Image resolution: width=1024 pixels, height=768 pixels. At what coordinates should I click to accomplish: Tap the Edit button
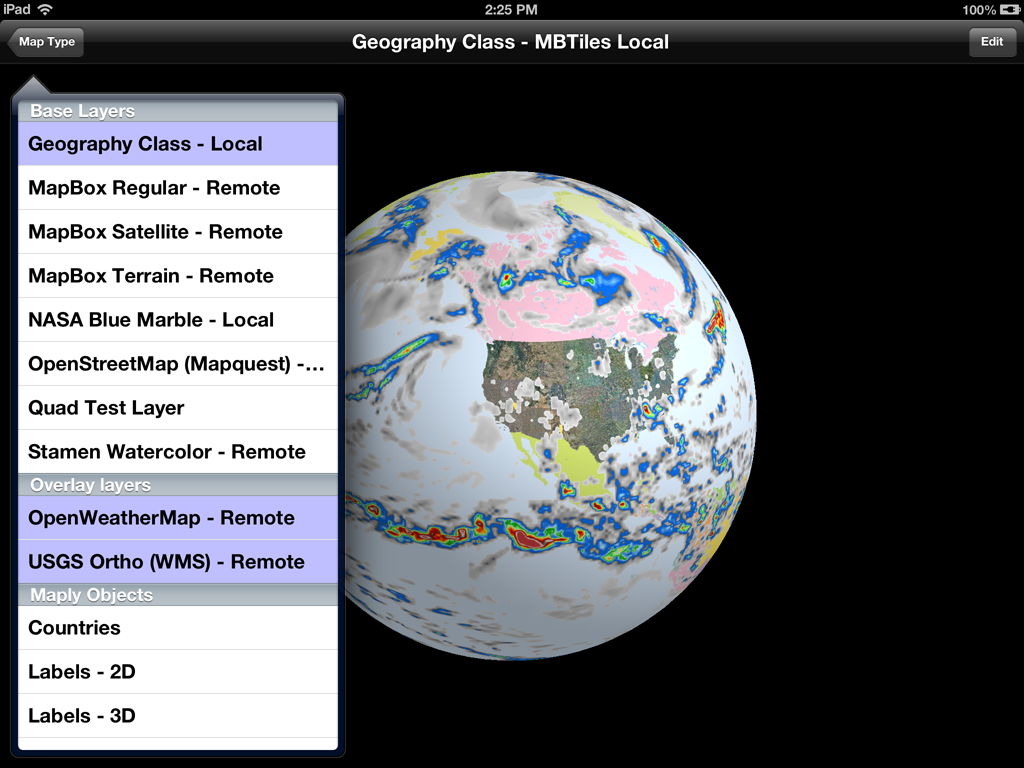pos(991,42)
